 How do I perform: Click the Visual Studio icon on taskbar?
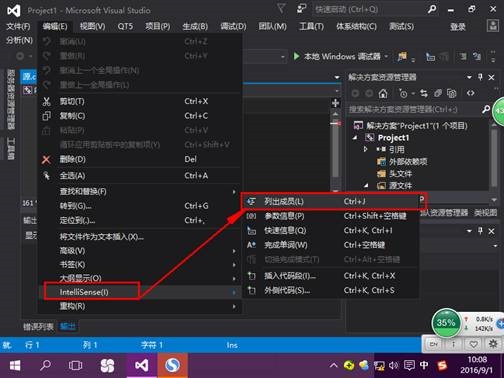click(142, 366)
